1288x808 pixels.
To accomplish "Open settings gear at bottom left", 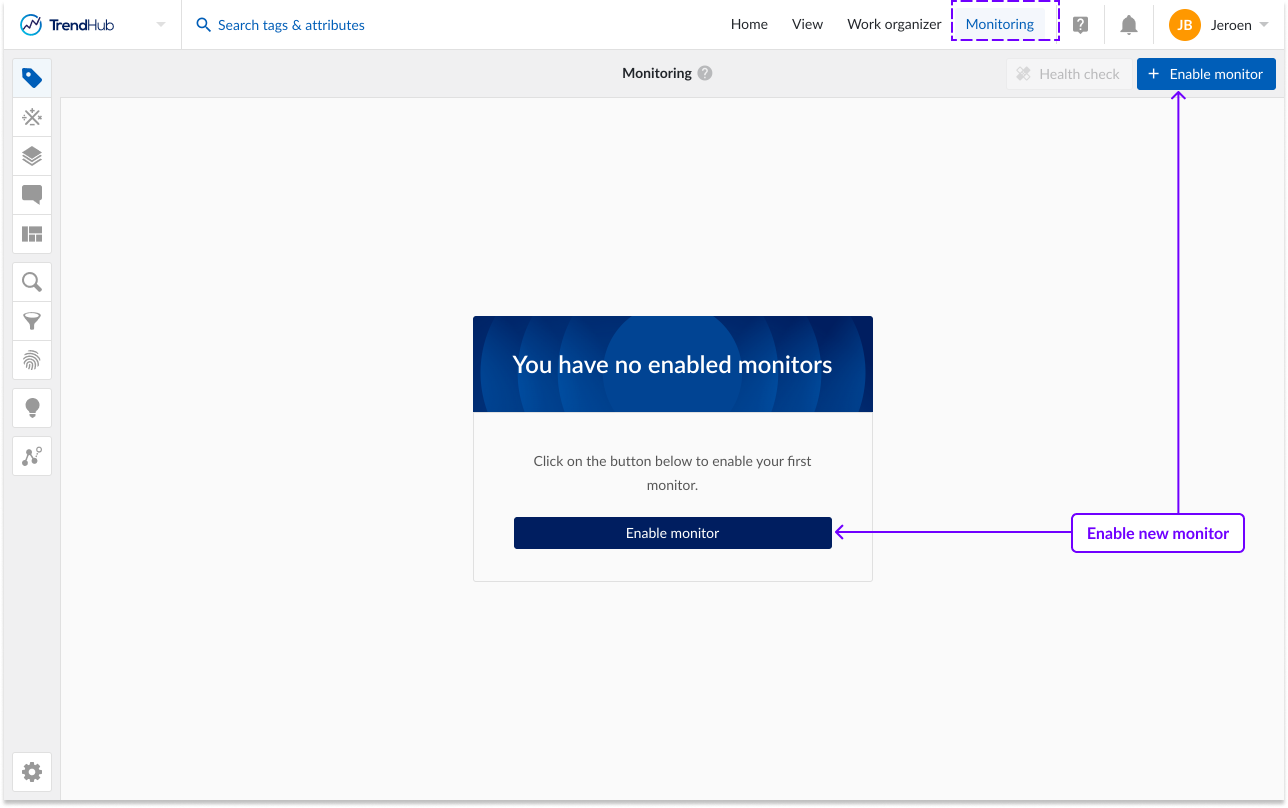I will tap(32, 772).
